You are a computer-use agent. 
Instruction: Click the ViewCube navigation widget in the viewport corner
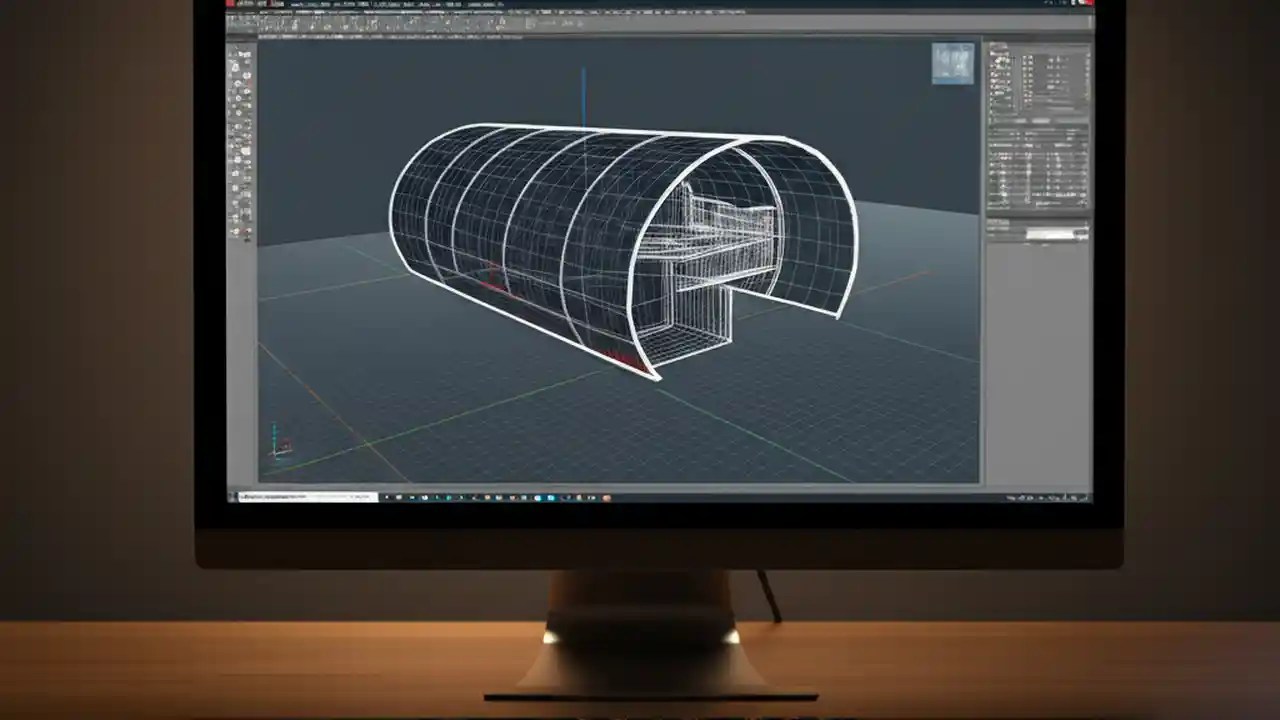[x=952, y=62]
